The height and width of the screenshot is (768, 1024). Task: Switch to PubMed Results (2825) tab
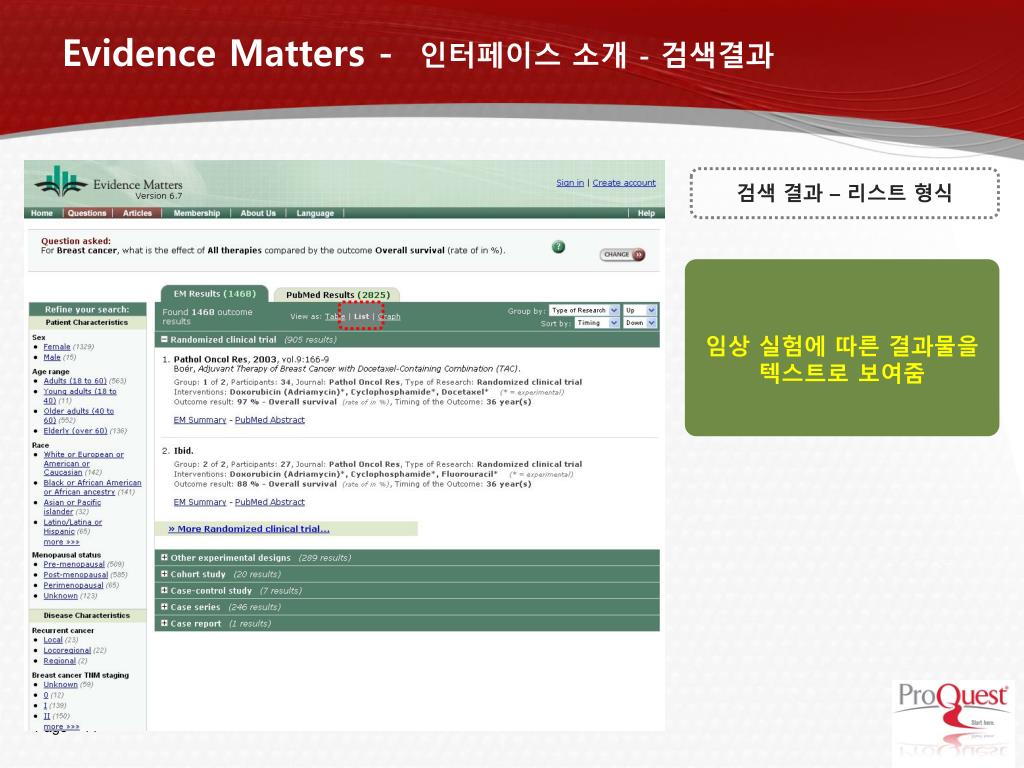point(338,295)
